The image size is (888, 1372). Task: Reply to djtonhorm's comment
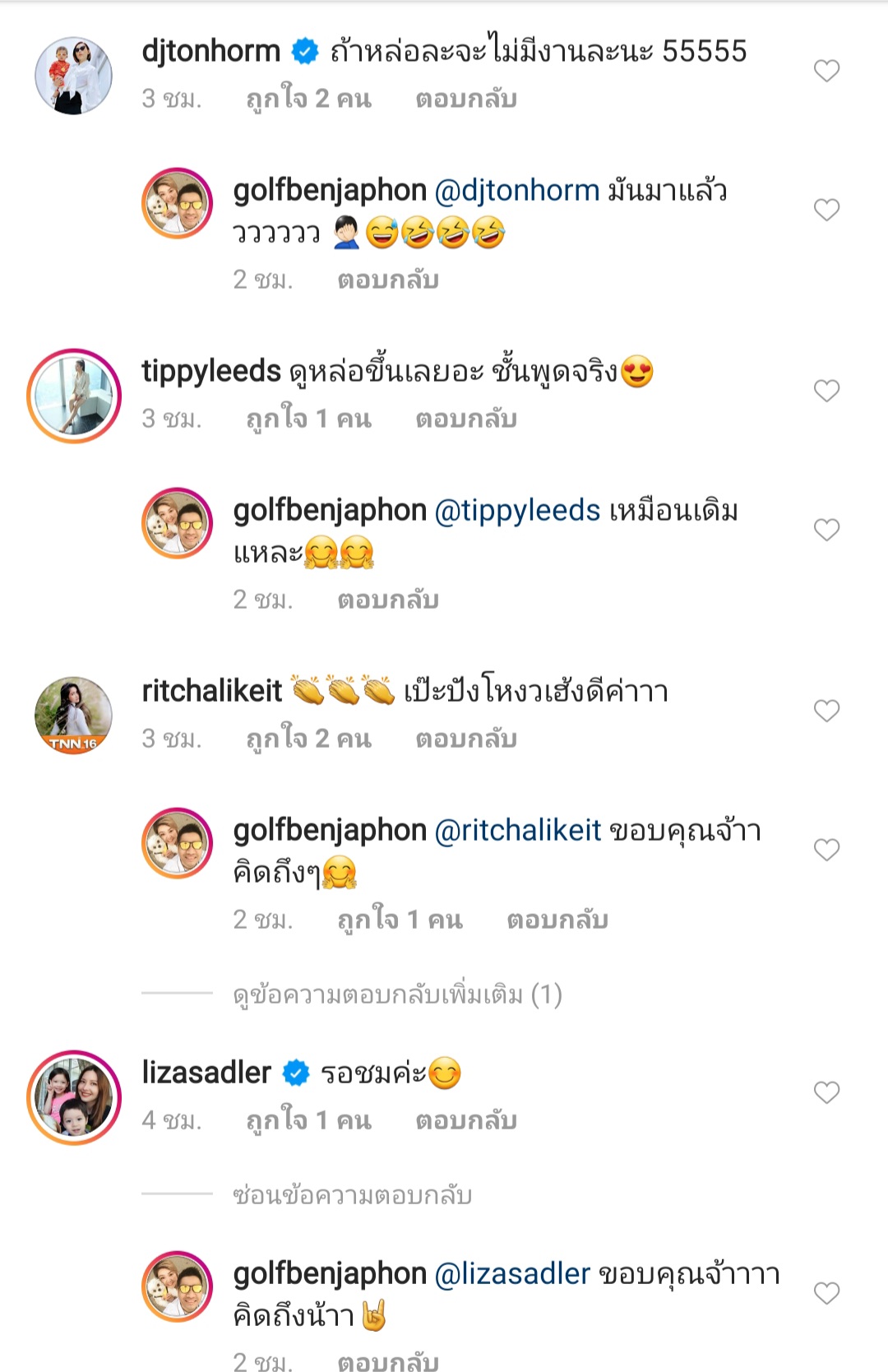465,100
